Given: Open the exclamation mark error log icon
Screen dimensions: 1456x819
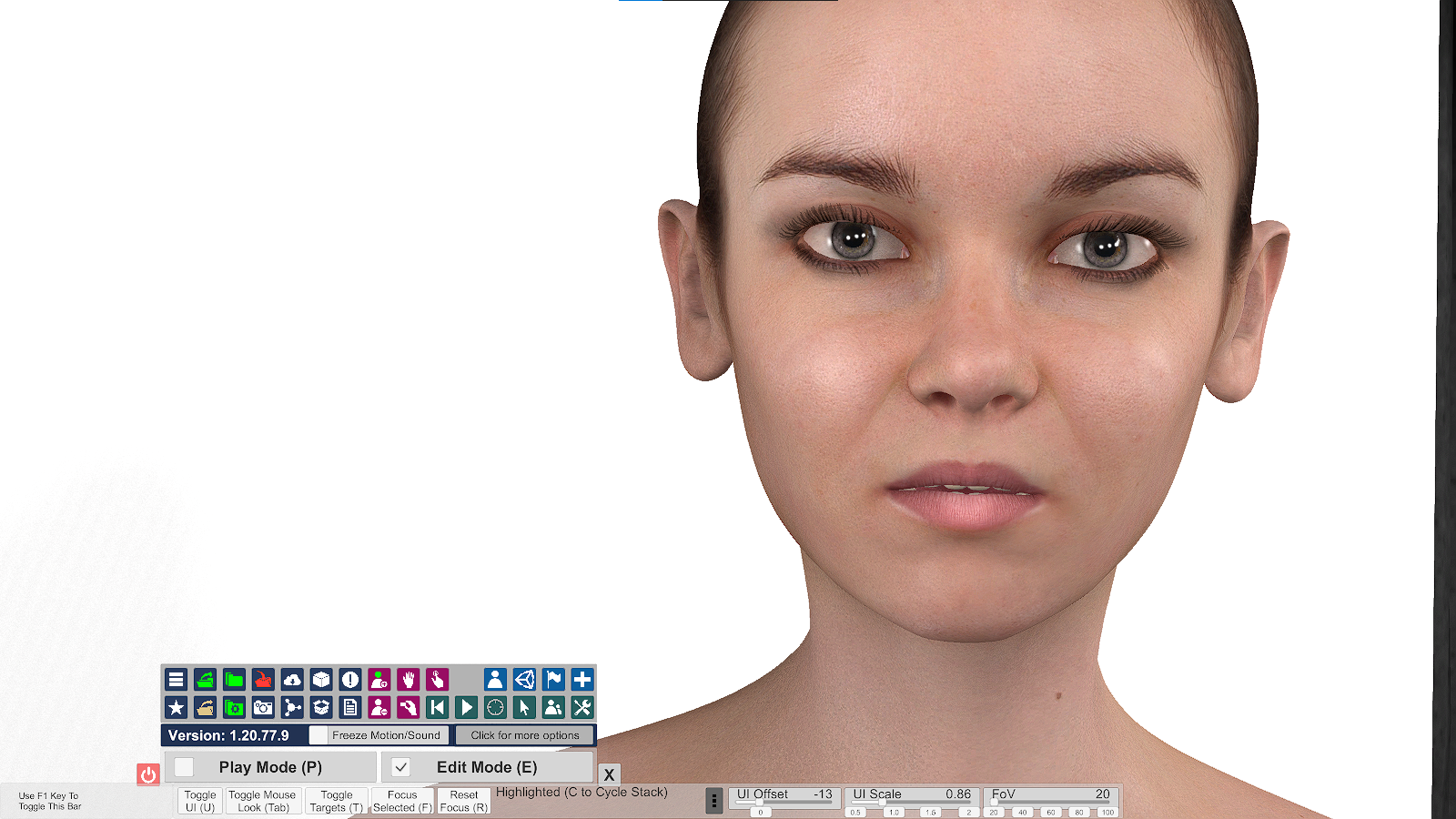Looking at the screenshot, I should [350, 680].
